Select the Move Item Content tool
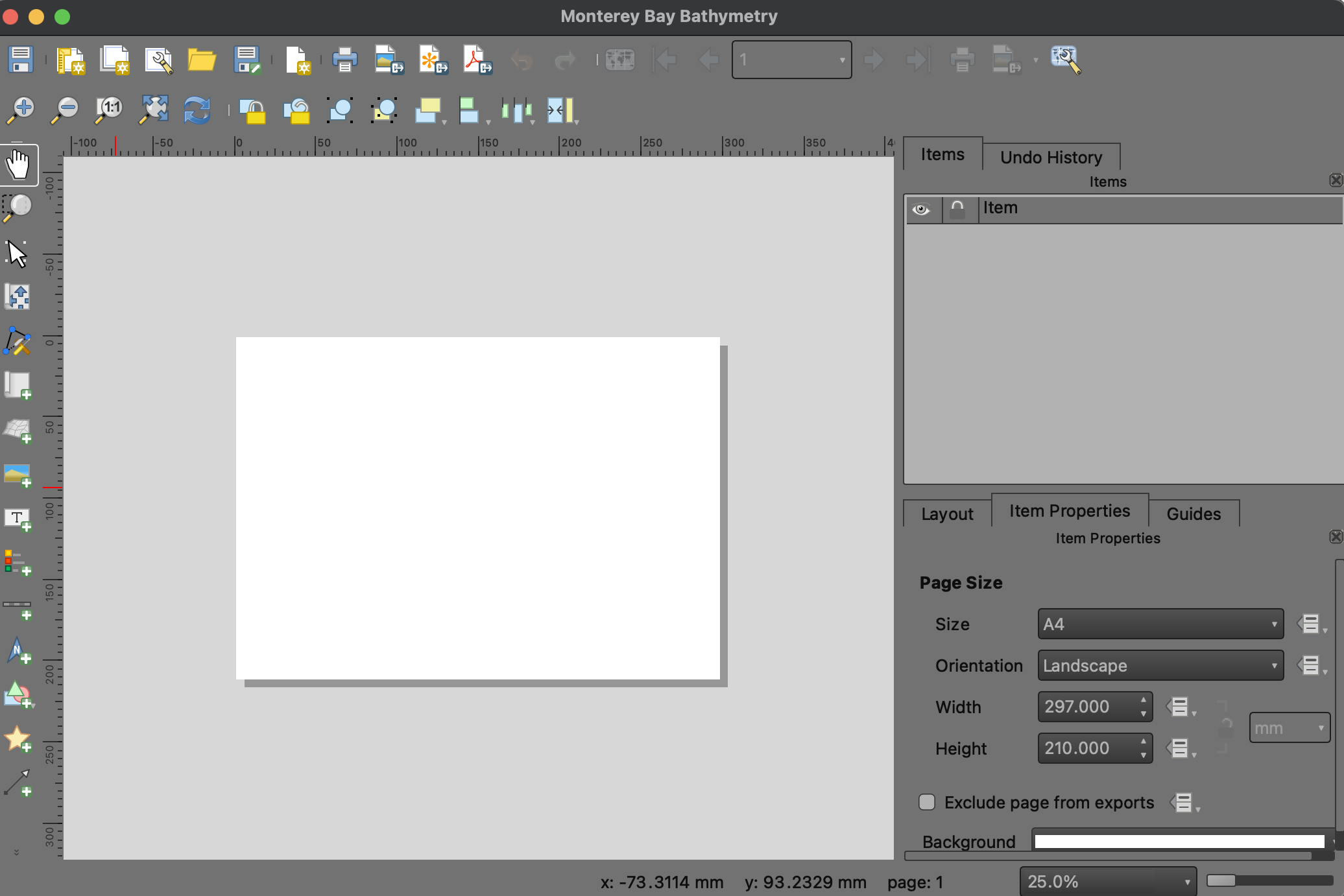Viewport: 1344px width, 896px height. [x=18, y=297]
